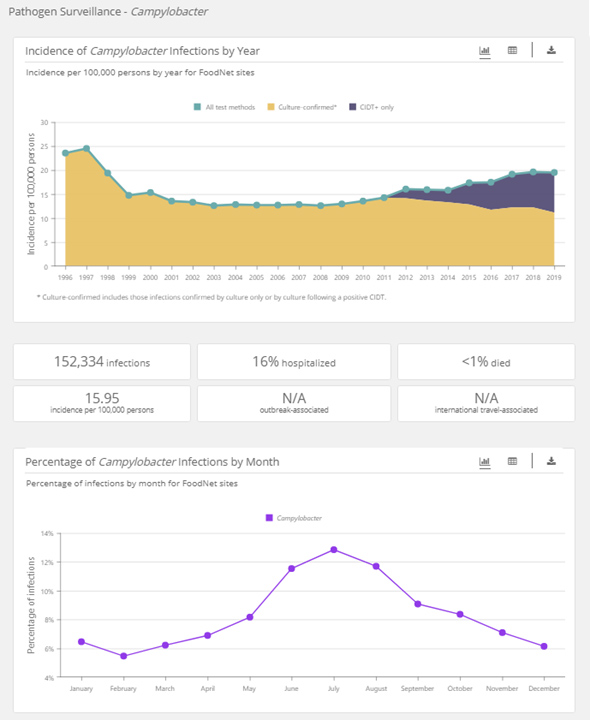Click the 16% hospitalized tile
Viewport: 590px width, 720px height.
(x=294, y=362)
